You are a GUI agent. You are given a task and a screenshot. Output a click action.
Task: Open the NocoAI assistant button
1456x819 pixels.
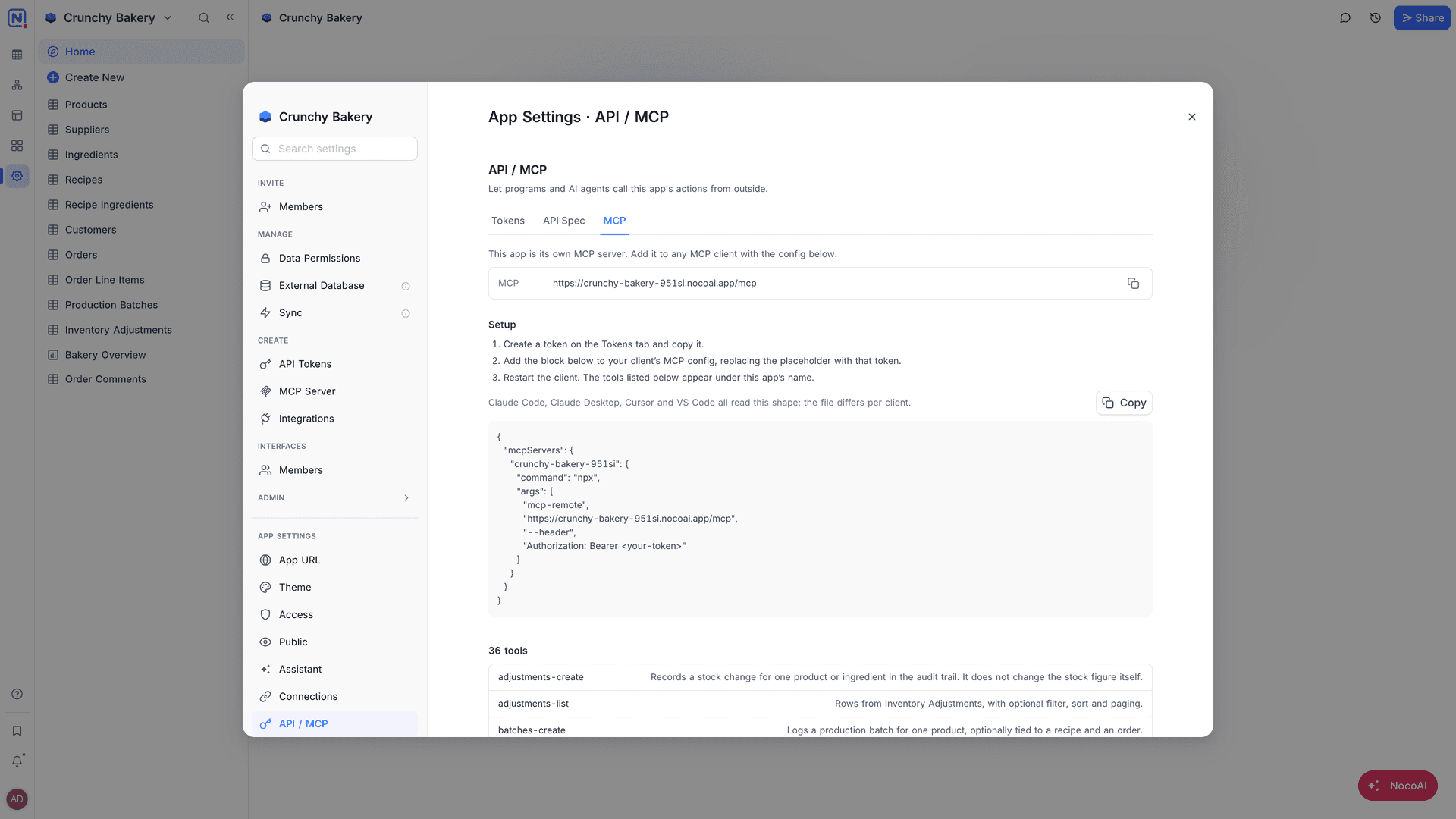coord(1398,786)
